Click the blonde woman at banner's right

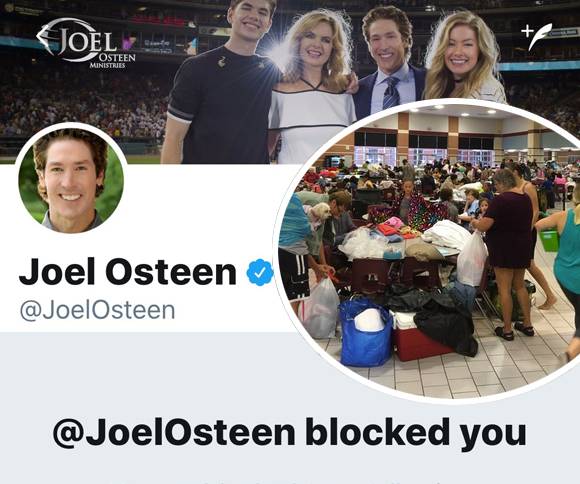(x=464, y=57)
